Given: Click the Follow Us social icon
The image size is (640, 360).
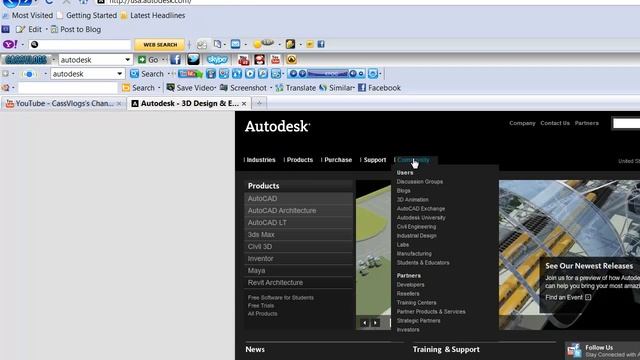Looking at the screenshot, I should coord(574,351).
